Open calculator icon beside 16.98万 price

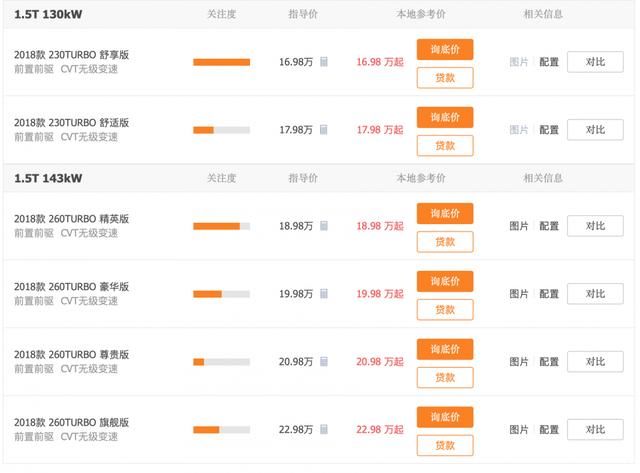tap(324, 62)
